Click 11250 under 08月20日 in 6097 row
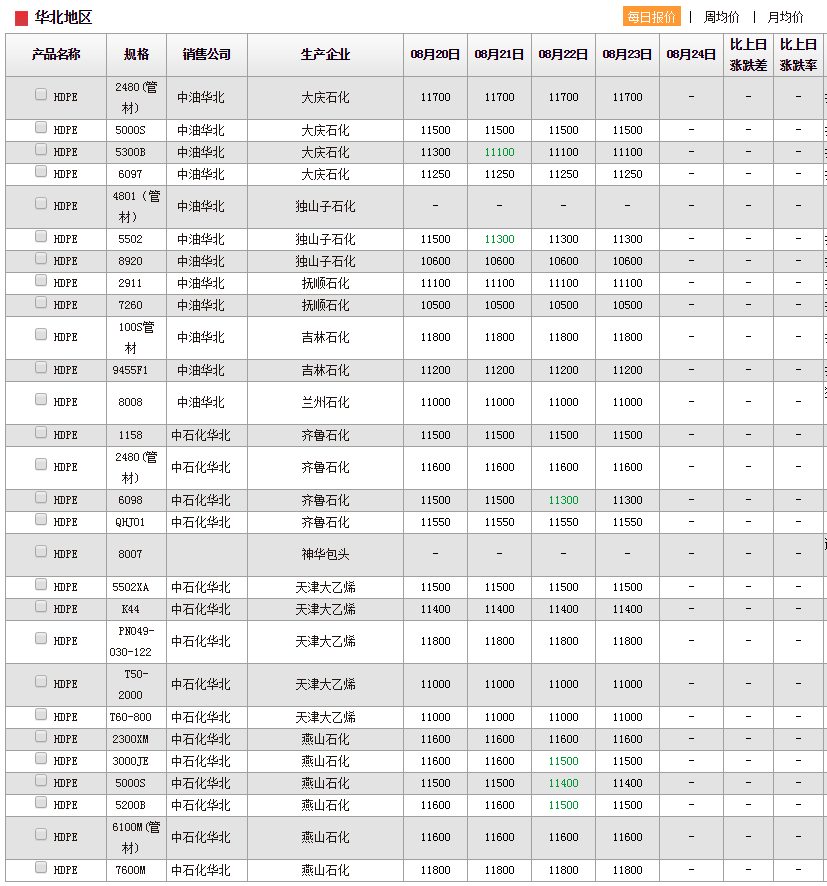This screenshot has width=827, height=886. click(435, 175)
